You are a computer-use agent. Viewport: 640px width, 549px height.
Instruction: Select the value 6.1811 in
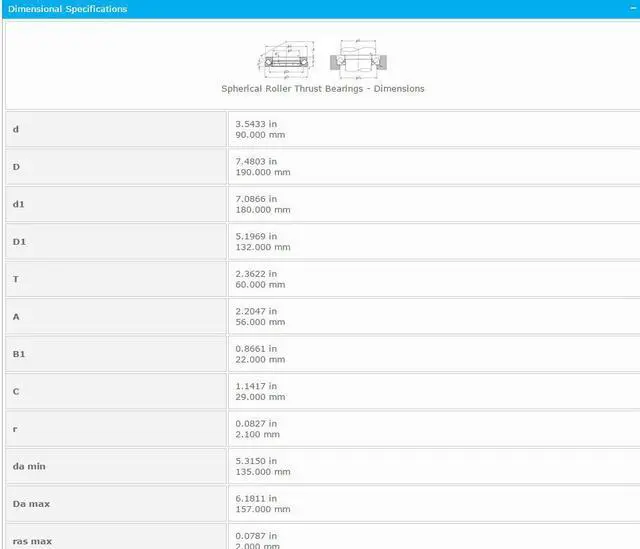[x=256, y=498]
